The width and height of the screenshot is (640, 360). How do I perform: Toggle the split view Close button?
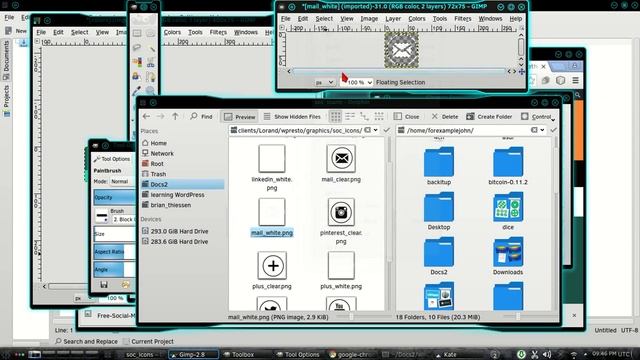(407, 117)
